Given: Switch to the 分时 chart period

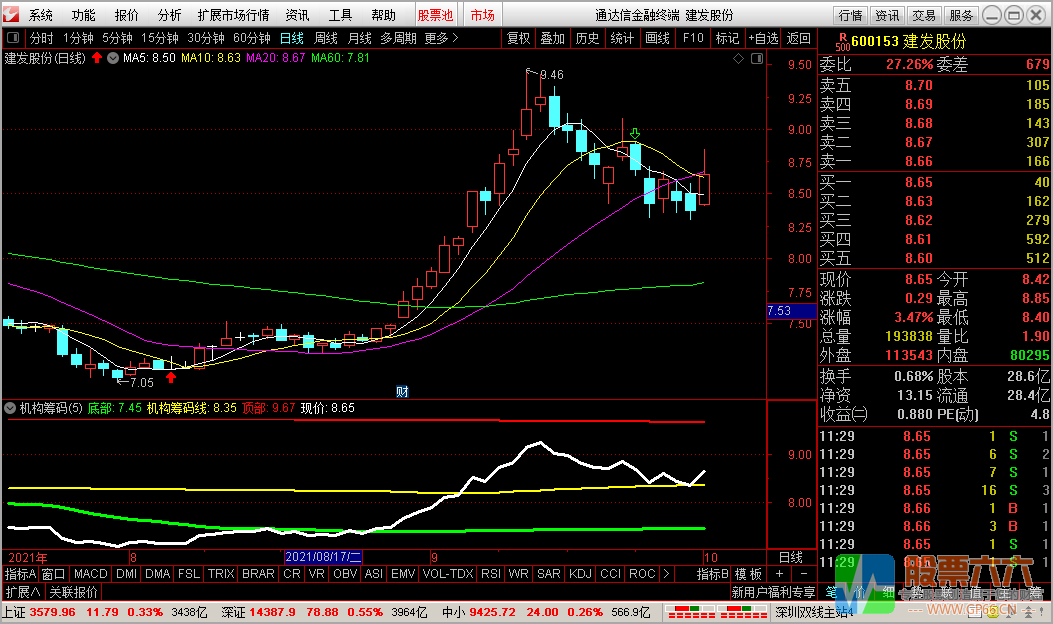Looking at the screenshot, I should (x=41, y=38).
